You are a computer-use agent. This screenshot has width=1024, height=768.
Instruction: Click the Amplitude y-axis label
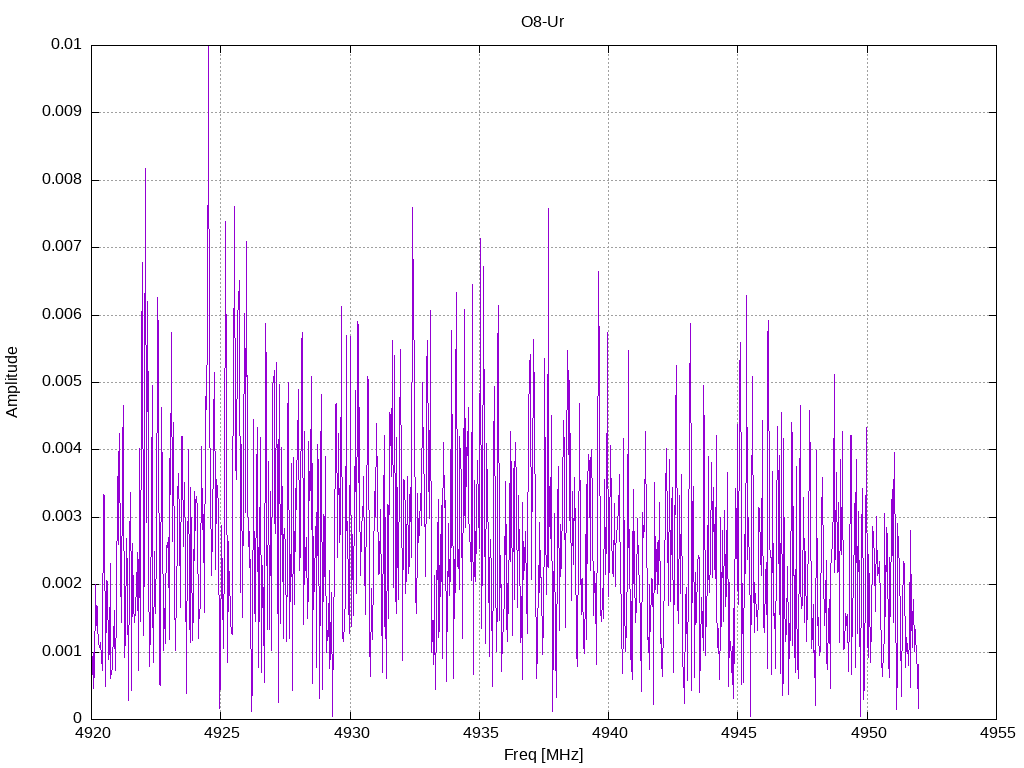click(12, 382)
